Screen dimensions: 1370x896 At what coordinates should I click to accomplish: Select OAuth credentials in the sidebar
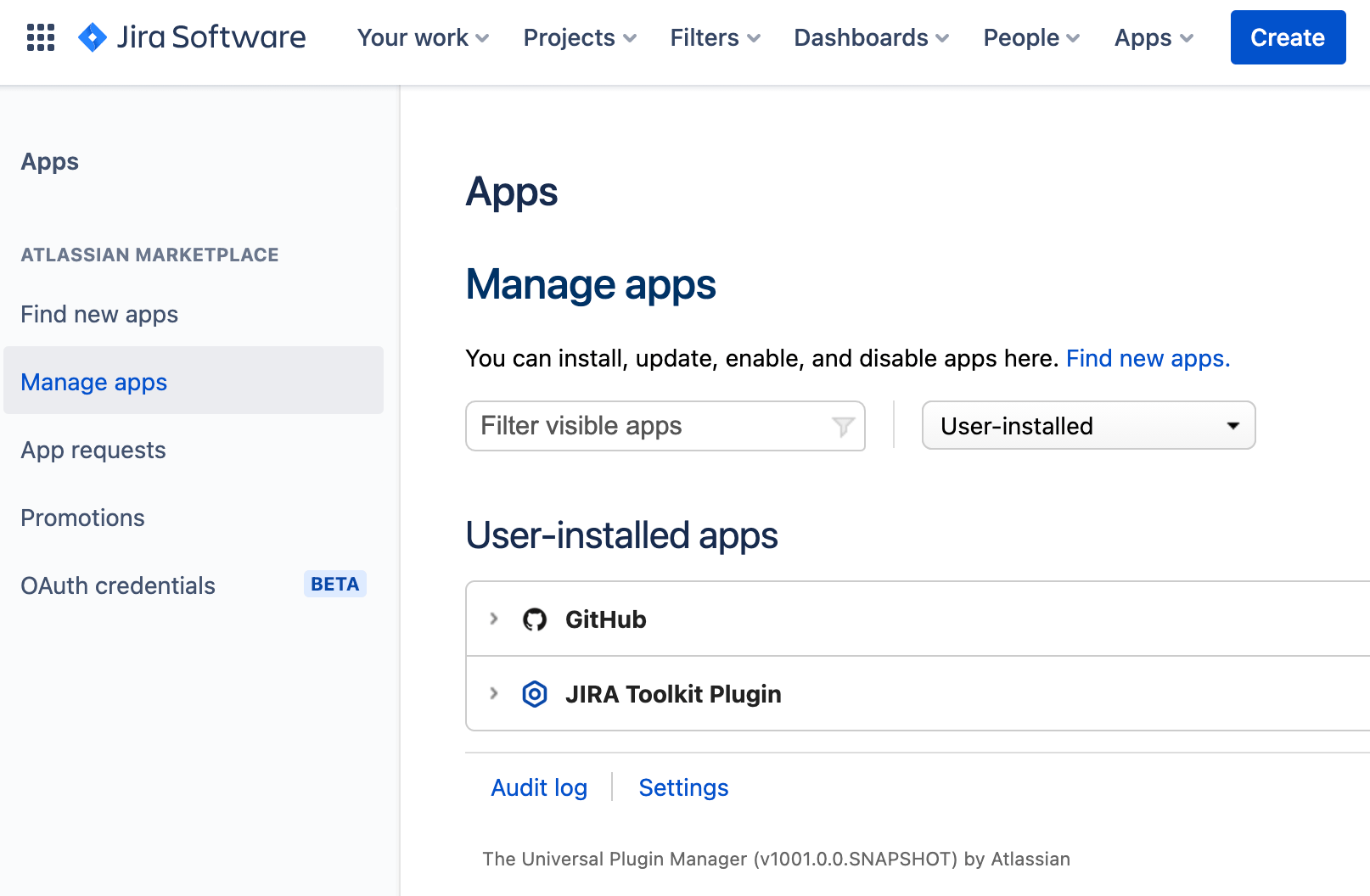[117, 585]
